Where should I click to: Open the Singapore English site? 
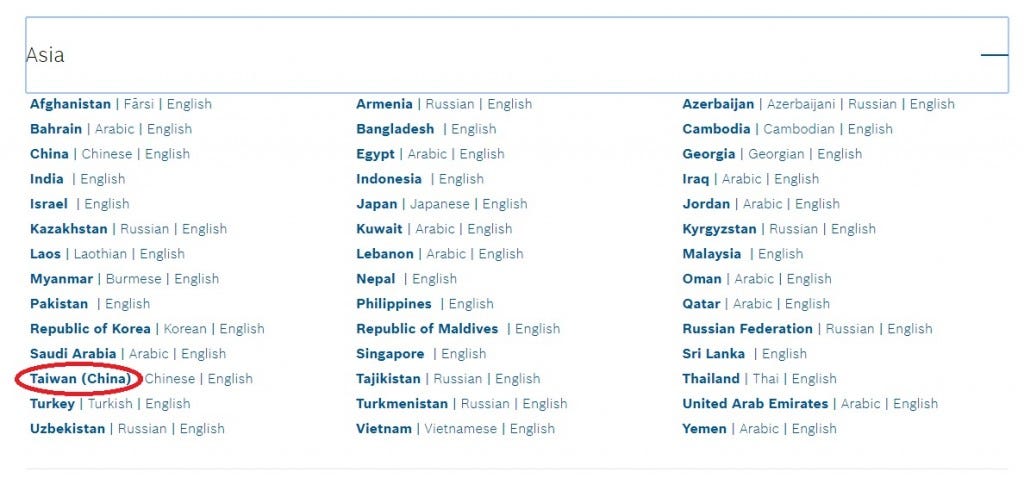[464, 354]
